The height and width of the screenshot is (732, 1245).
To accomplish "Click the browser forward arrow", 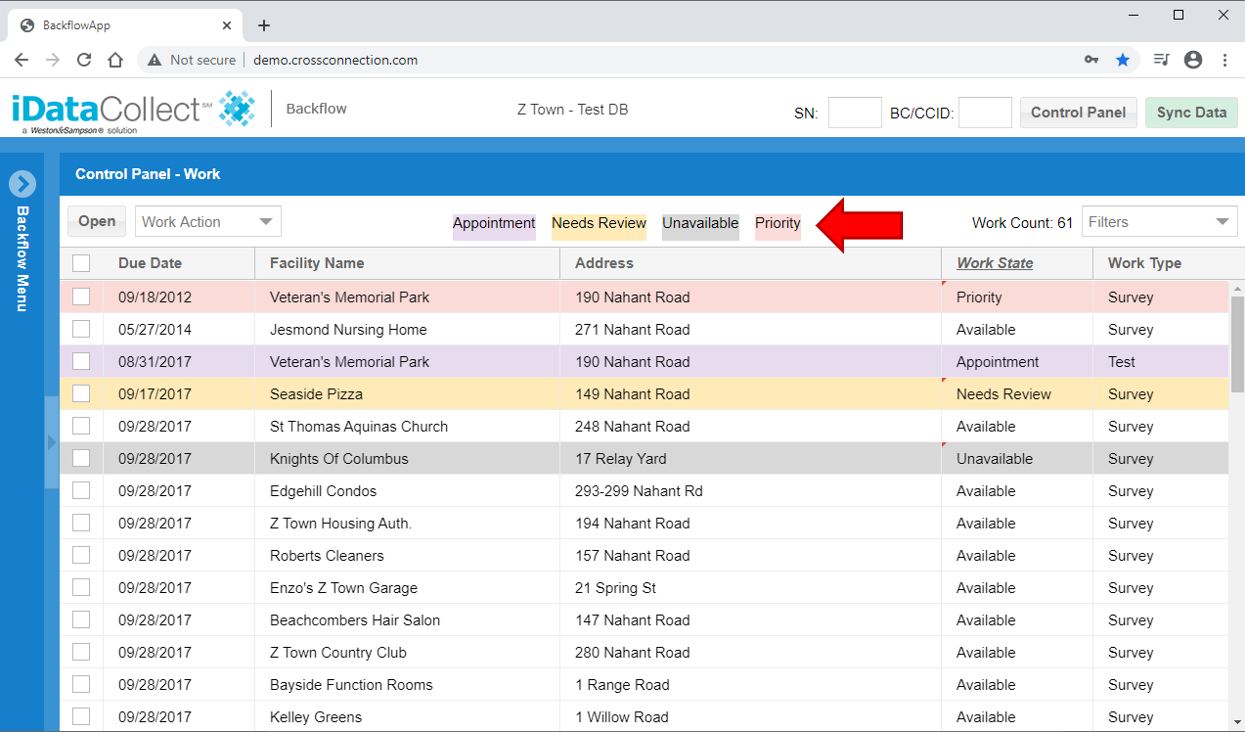I will [53, 60].
